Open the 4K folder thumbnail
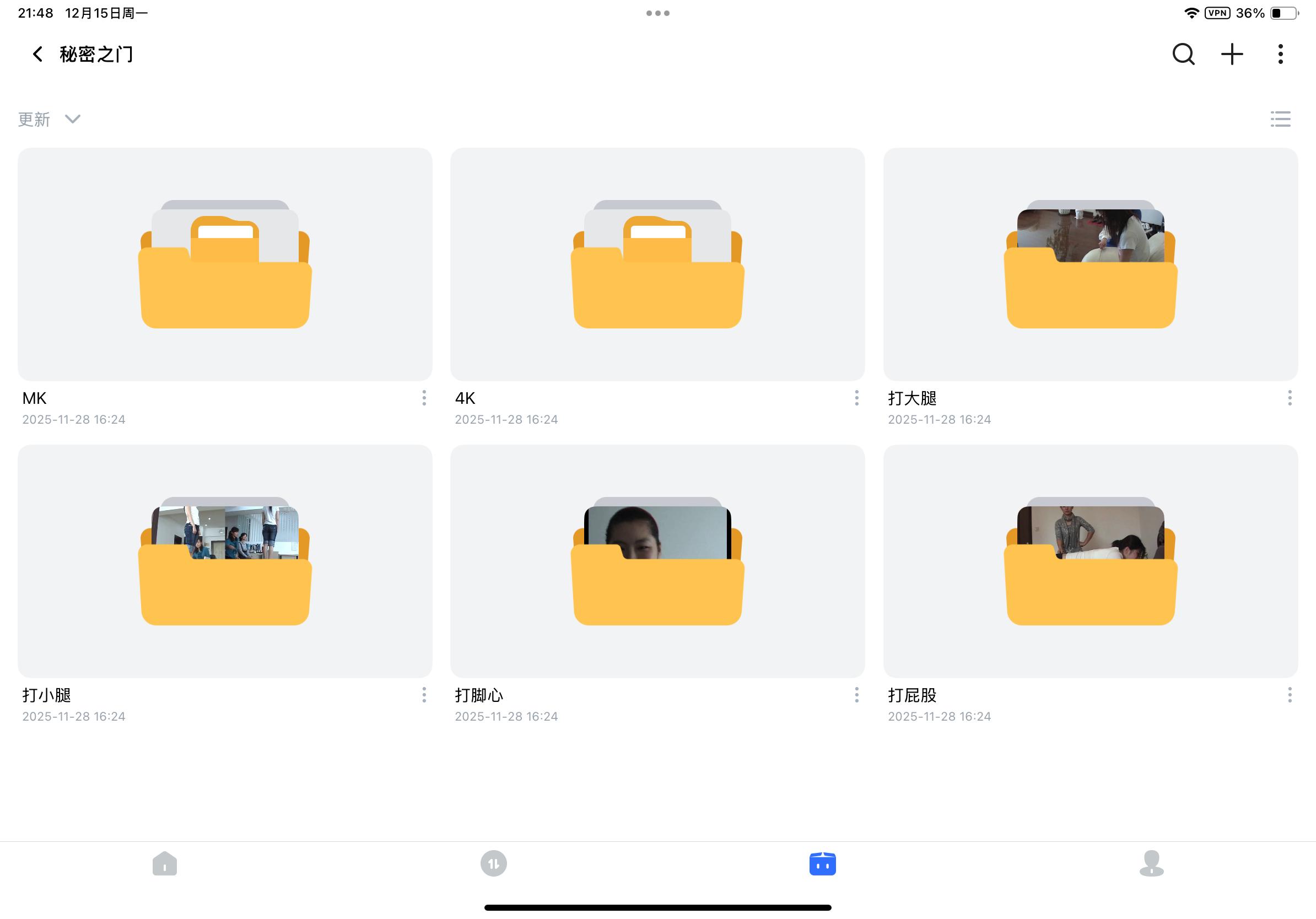Viewport: 1316px width, 919px height. tap(657, 264)
